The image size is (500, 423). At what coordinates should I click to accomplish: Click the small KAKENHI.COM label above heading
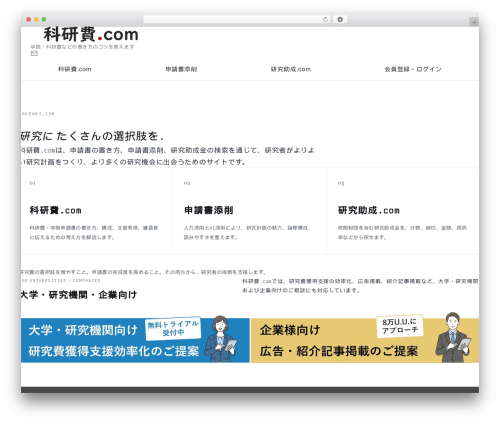pos(38,114)
